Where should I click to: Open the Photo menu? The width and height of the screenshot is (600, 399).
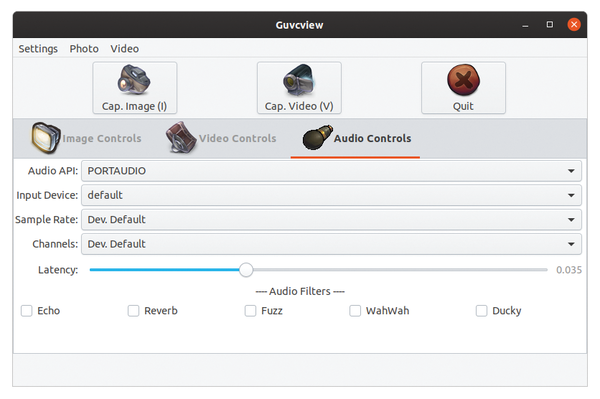[84, 49]
